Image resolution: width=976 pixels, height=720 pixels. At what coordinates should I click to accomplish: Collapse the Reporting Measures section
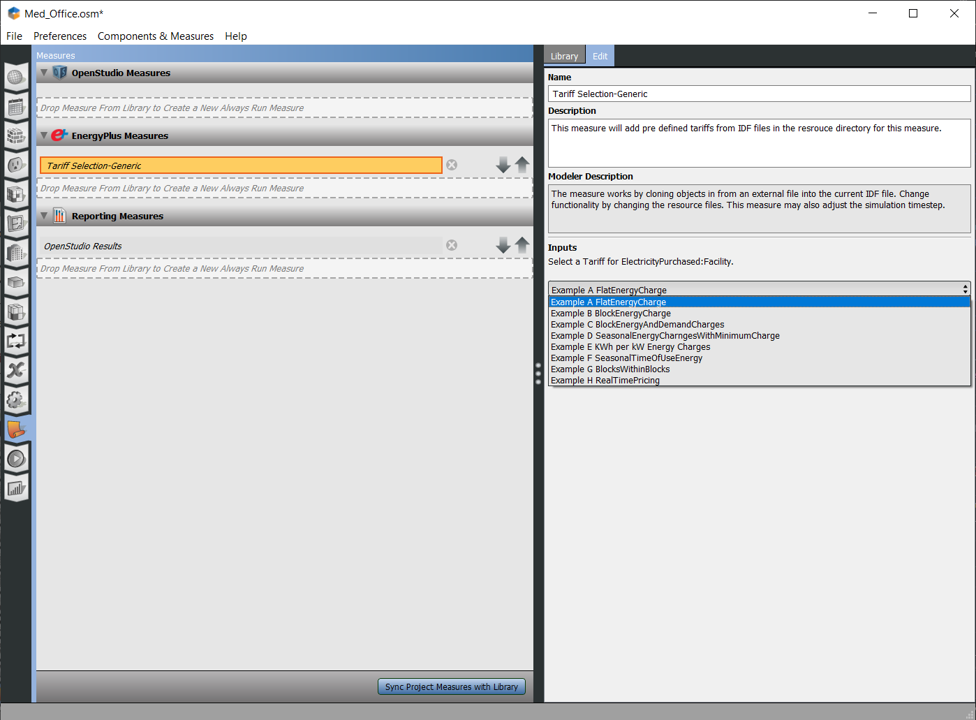tap(44, 216)
